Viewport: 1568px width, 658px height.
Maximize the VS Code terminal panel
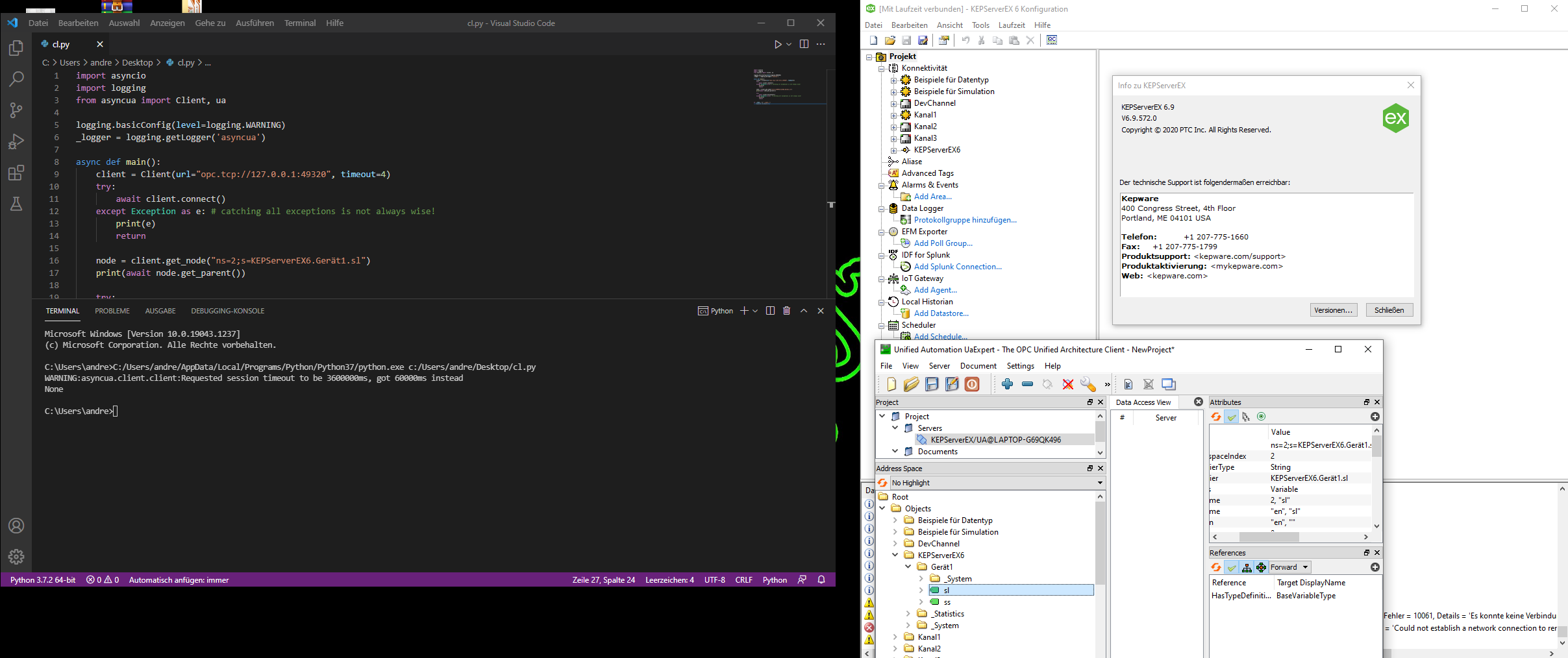804,311
